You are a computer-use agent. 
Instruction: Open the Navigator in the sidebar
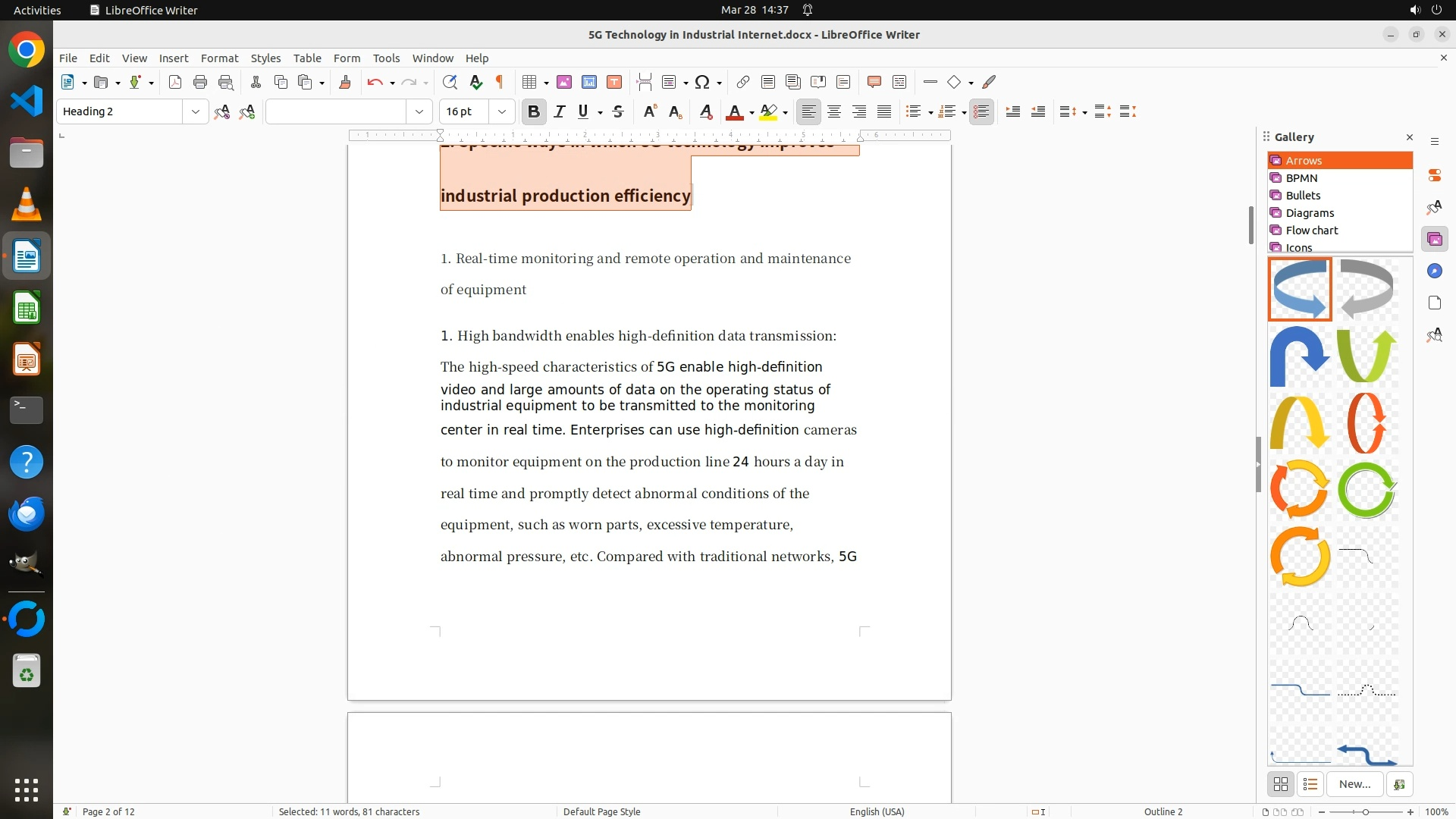coord(1434,271)
